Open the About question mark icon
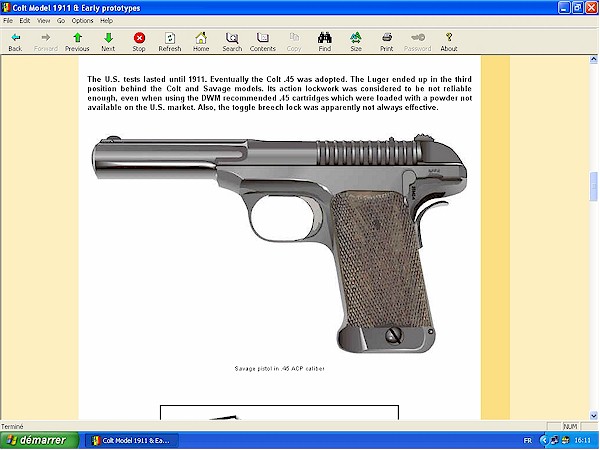 tap(449, 42)
